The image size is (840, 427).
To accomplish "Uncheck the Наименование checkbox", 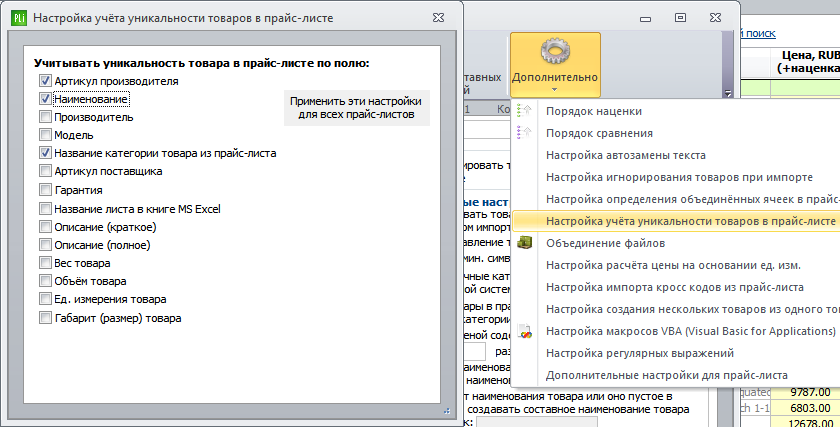I will pyautogui.click(x=45, y=99).
